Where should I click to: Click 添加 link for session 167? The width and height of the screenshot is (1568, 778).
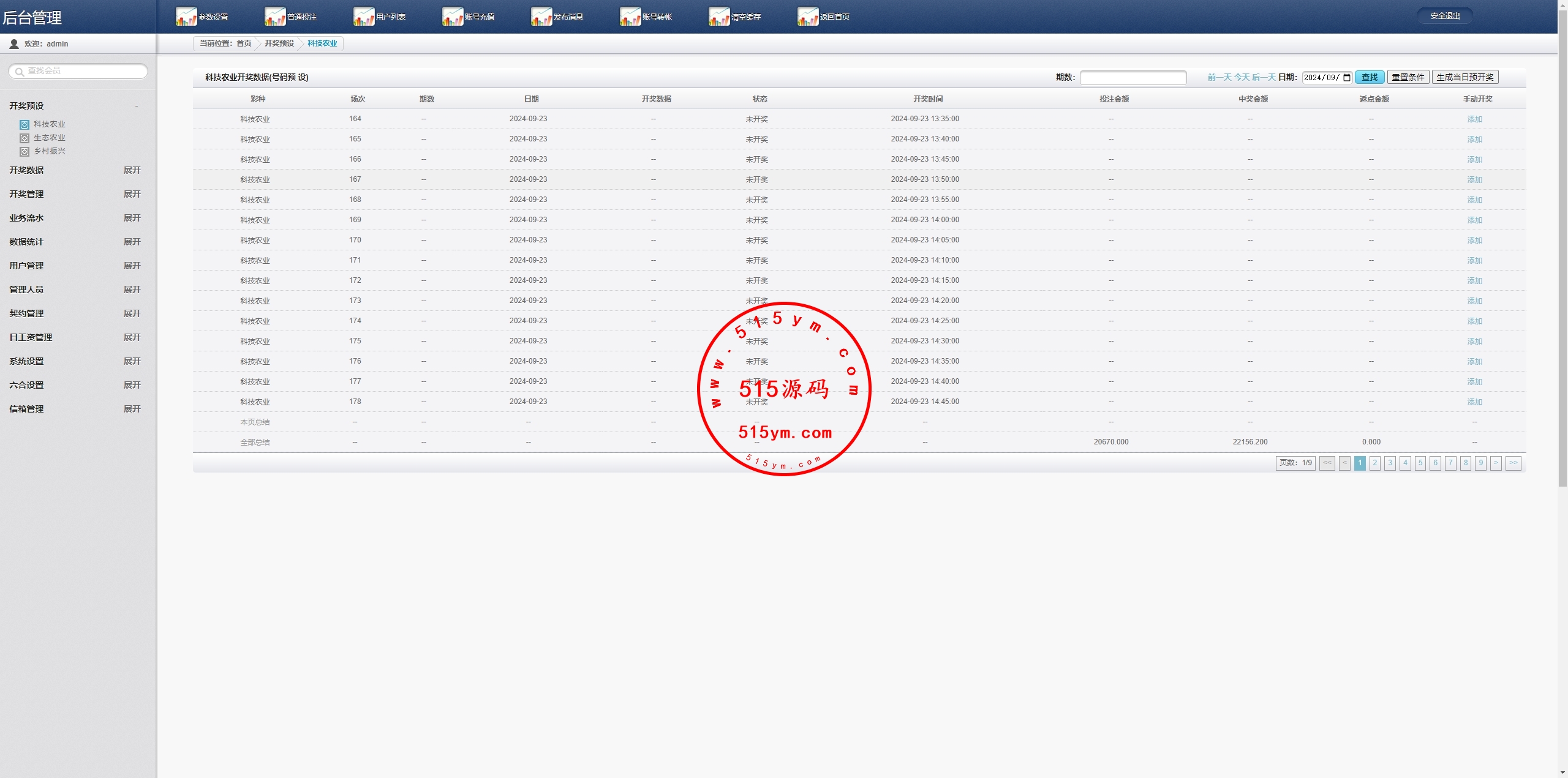pos(1474,180)
